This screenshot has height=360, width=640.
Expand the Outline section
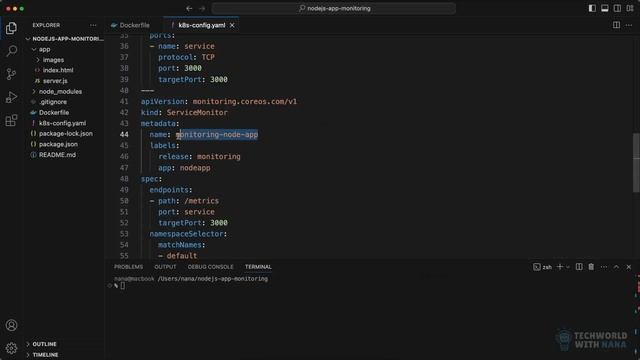coord(44,344)
